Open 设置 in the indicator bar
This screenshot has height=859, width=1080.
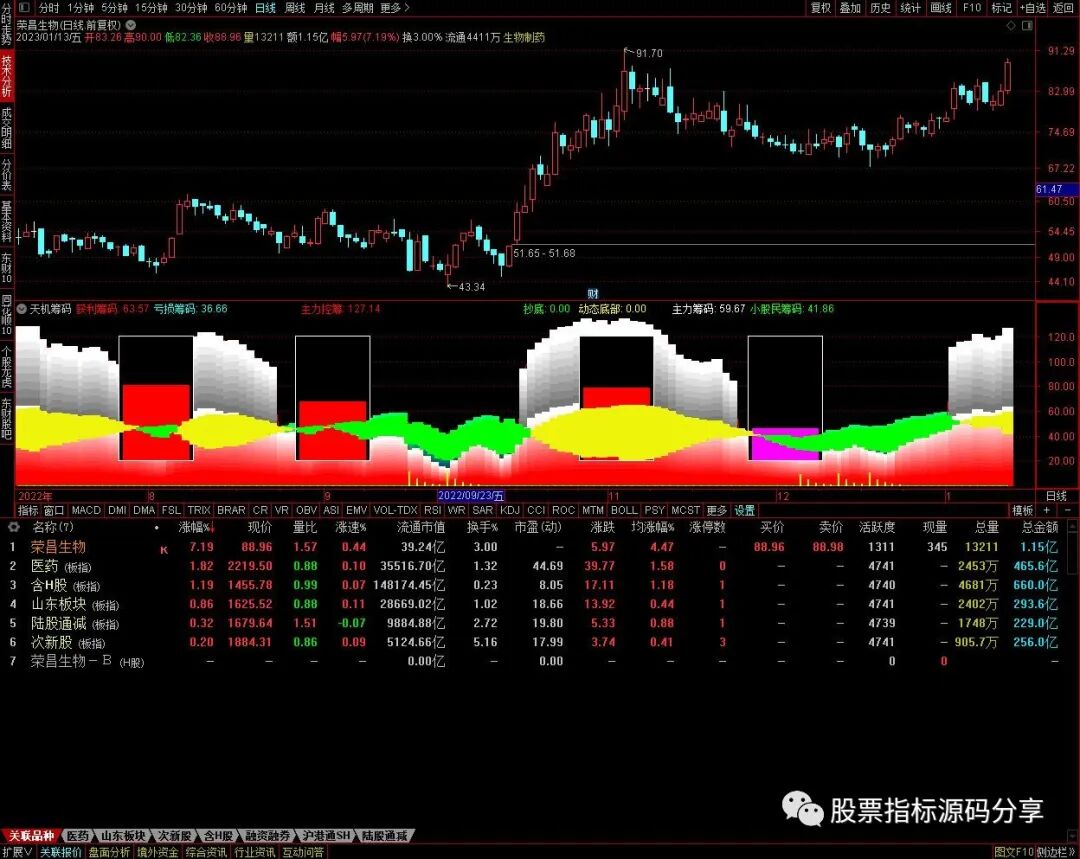click(745, 510)
